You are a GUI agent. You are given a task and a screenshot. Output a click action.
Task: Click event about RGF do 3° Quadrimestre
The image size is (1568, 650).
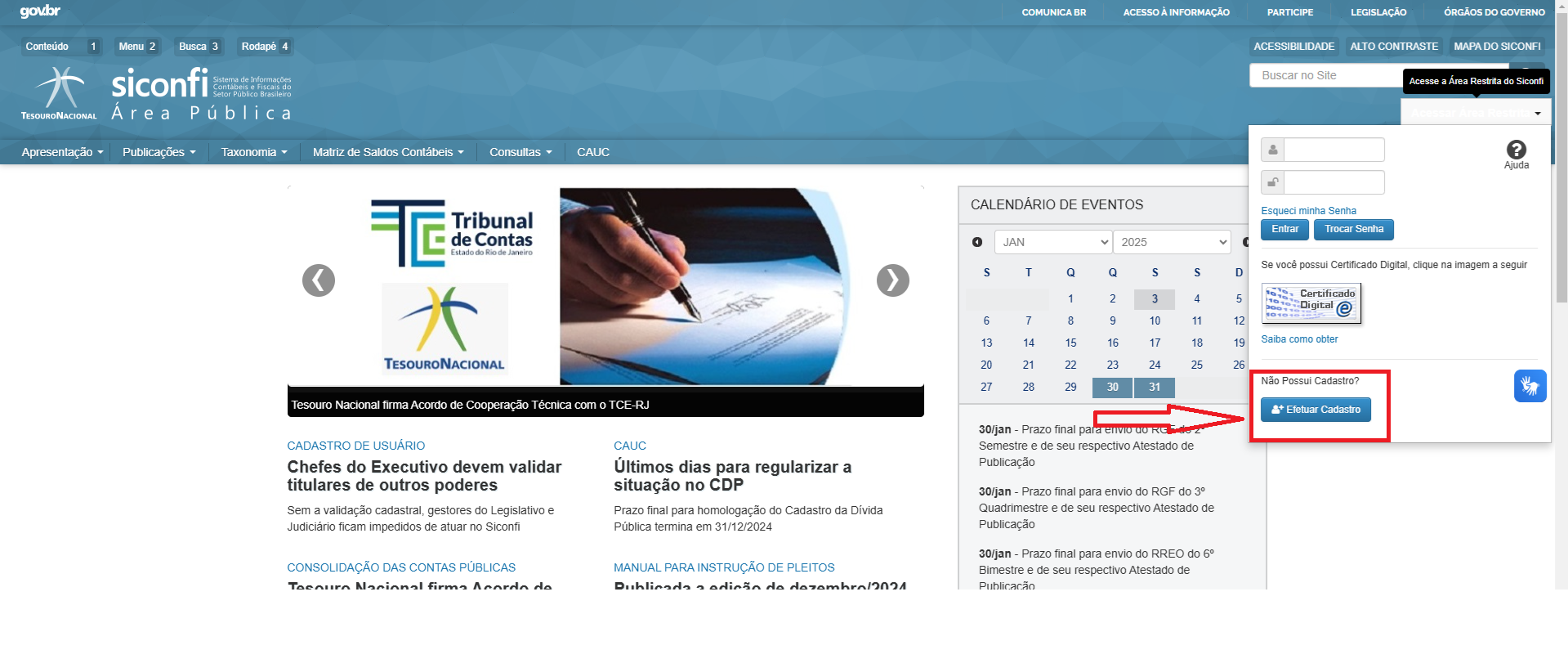pos(1097,508)
